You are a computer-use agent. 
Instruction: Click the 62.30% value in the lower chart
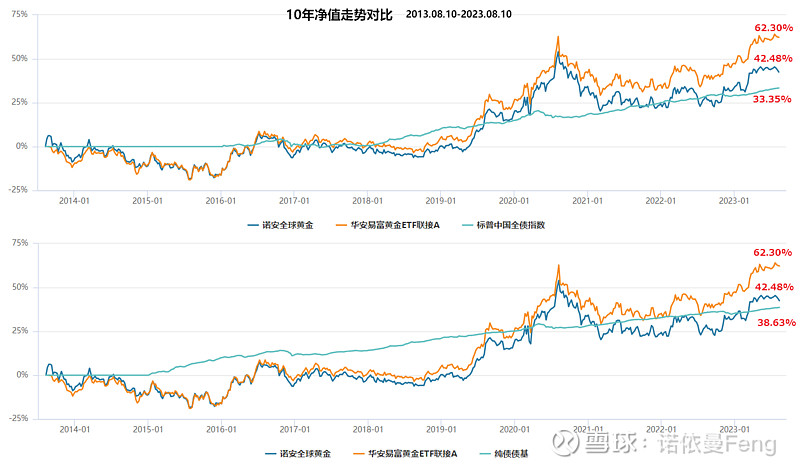click(x=773, y=252)
